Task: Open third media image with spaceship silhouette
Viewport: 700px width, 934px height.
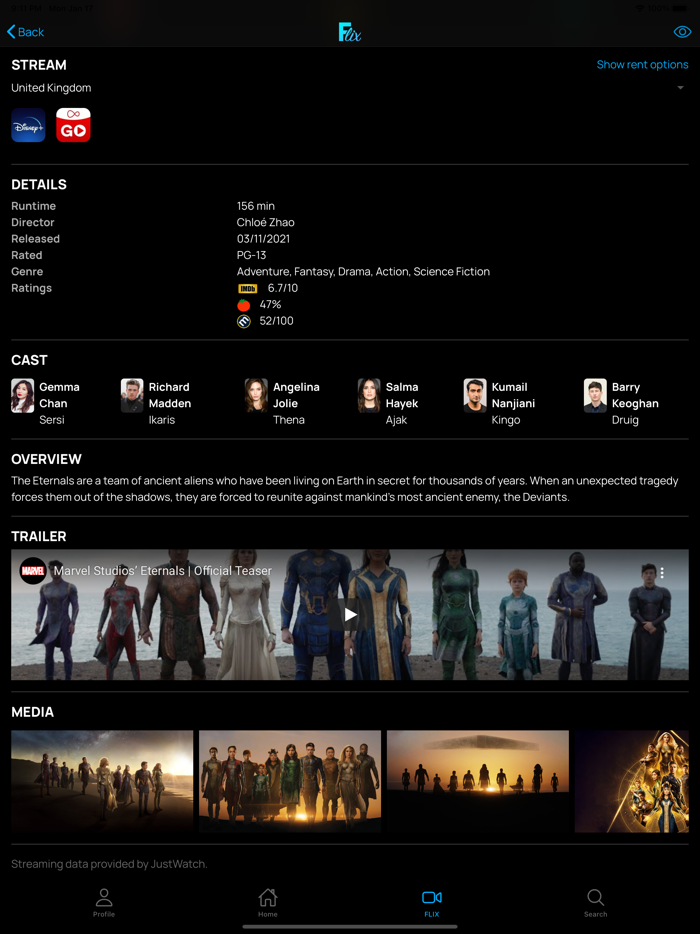Action: pyautogui.click(x=478, y=781)
